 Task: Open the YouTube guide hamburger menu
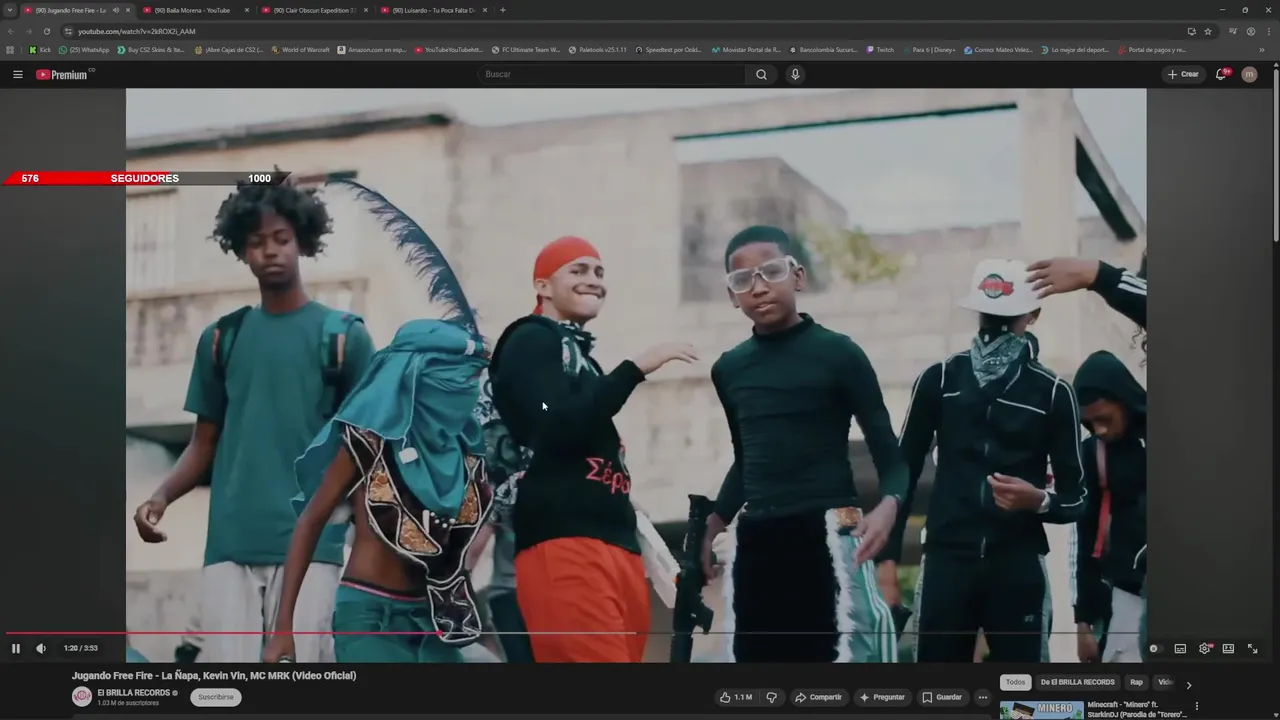tap(17, 74)
